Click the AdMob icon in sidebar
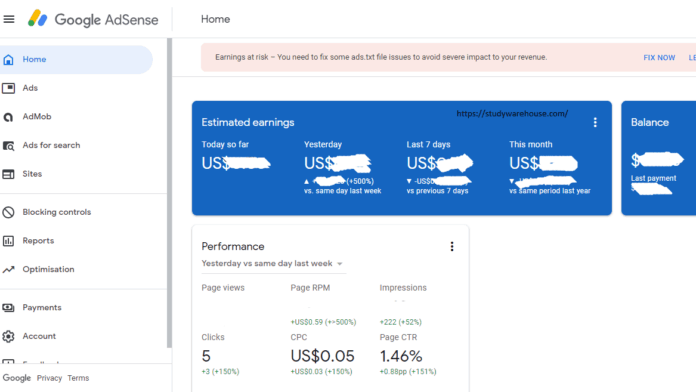Screen dimensions: 696x392 8,117
